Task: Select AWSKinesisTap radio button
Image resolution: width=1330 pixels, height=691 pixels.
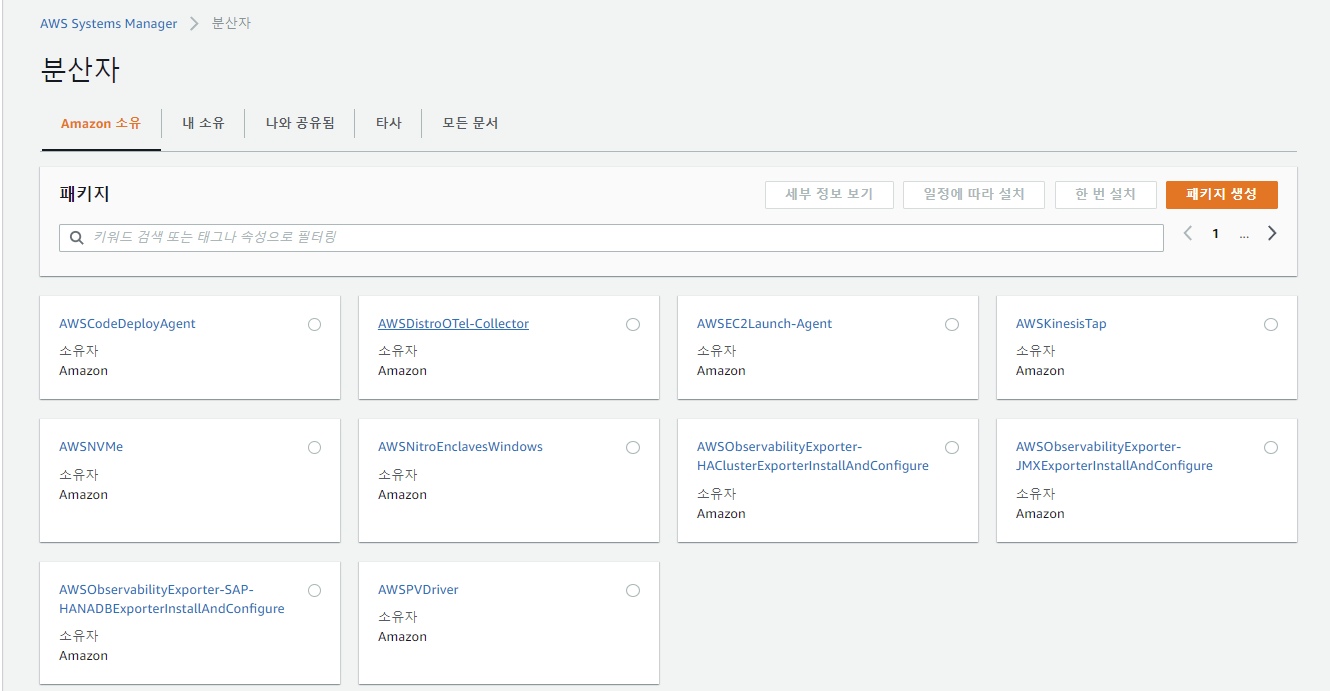Action: pyautogui.click(x=1270, y=324)
